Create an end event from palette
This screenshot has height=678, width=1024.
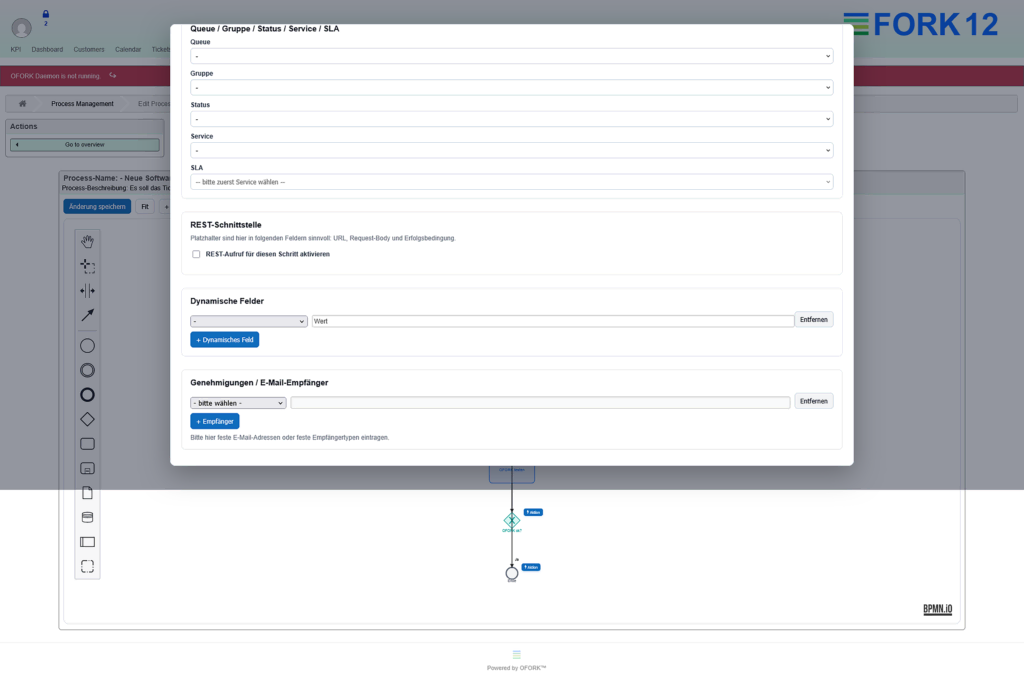tap(87, 395)
